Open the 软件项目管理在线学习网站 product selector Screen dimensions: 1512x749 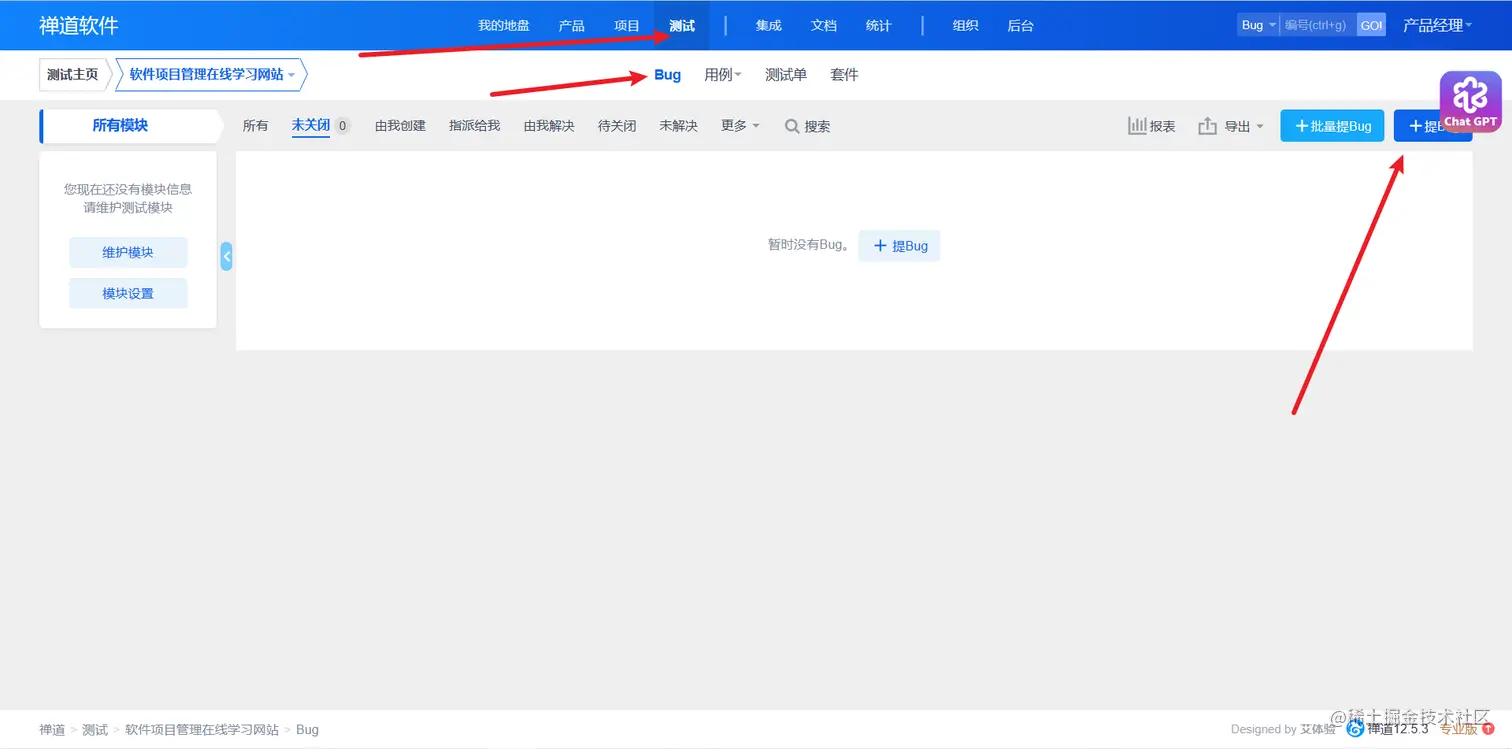tap(212, 75)
